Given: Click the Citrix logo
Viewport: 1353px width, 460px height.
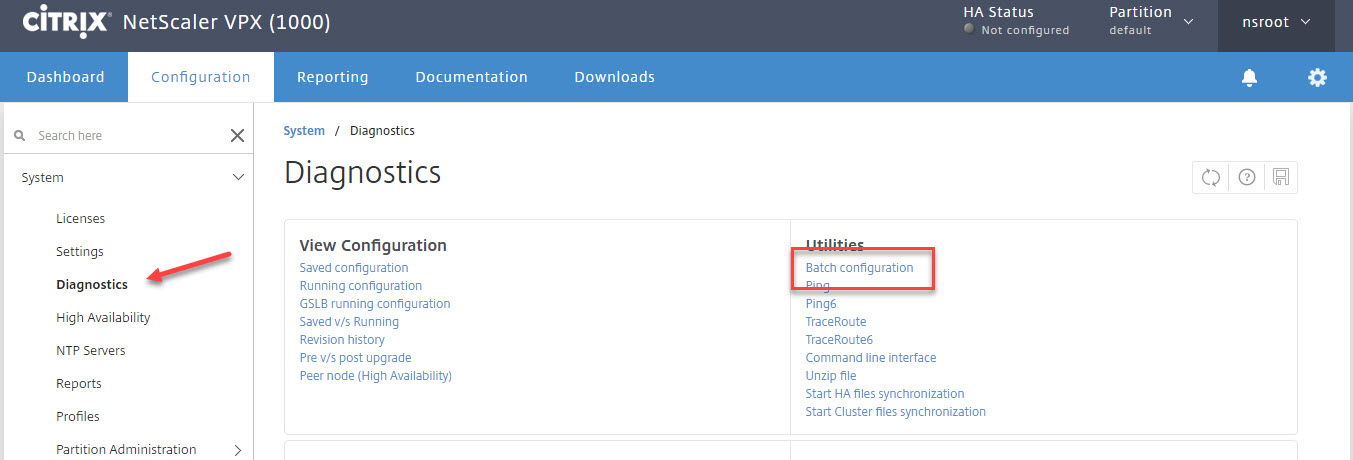Looking at the screenshot, I should click(66, 20).
